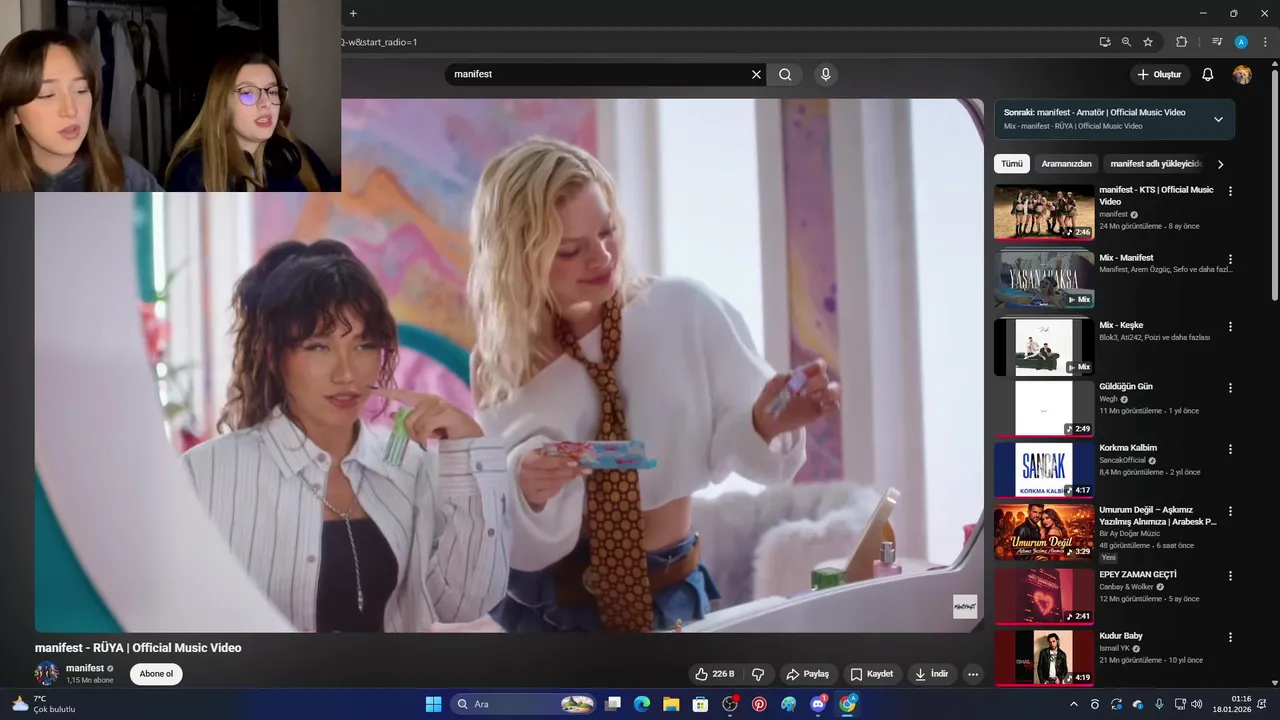The image size is (1280, 720).
Task: Click the zoom magnifier in address bar
Action: click(1126, 42)
